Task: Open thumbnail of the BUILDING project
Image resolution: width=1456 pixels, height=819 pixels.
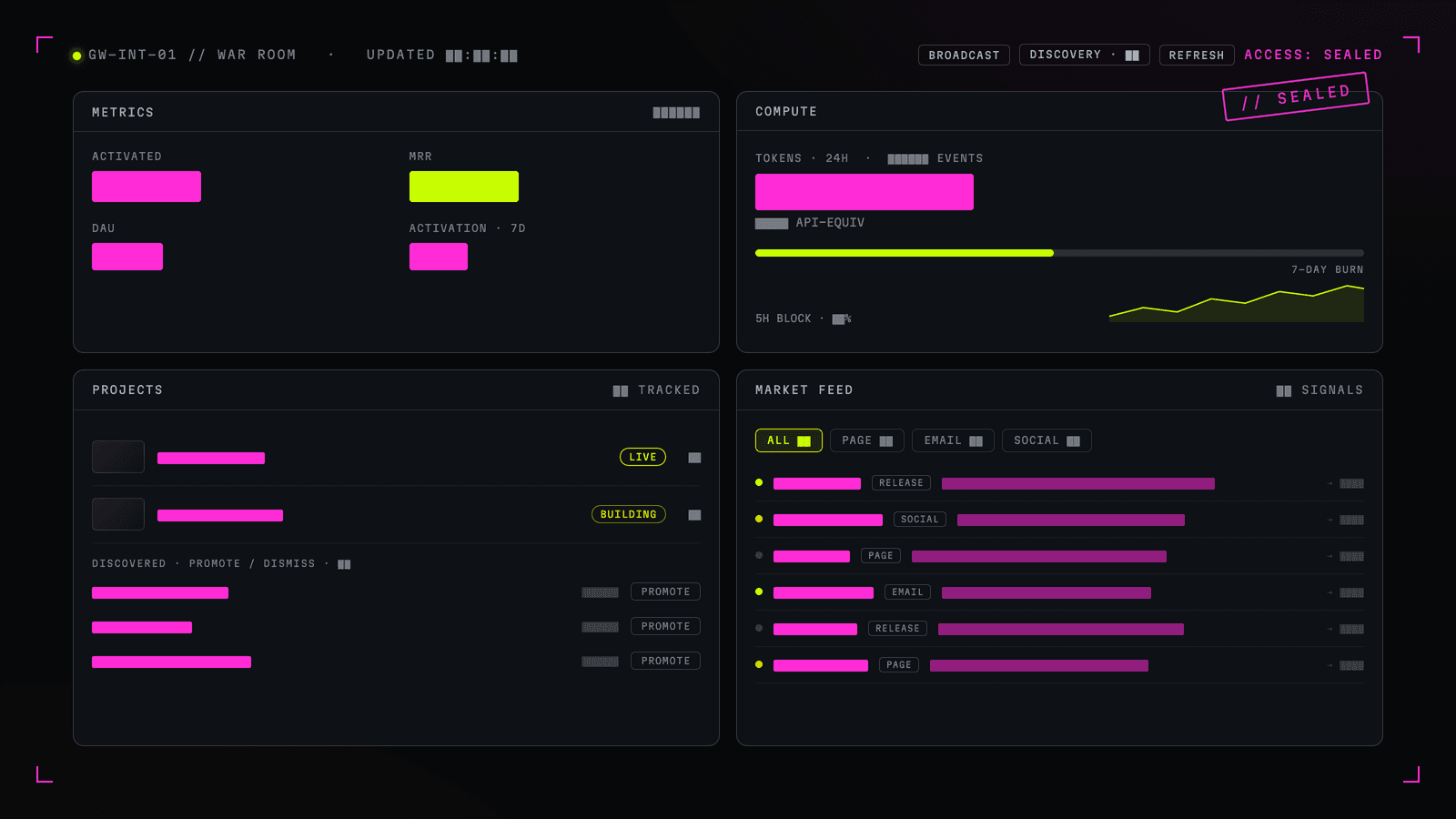Action: [x=118, y=514]
